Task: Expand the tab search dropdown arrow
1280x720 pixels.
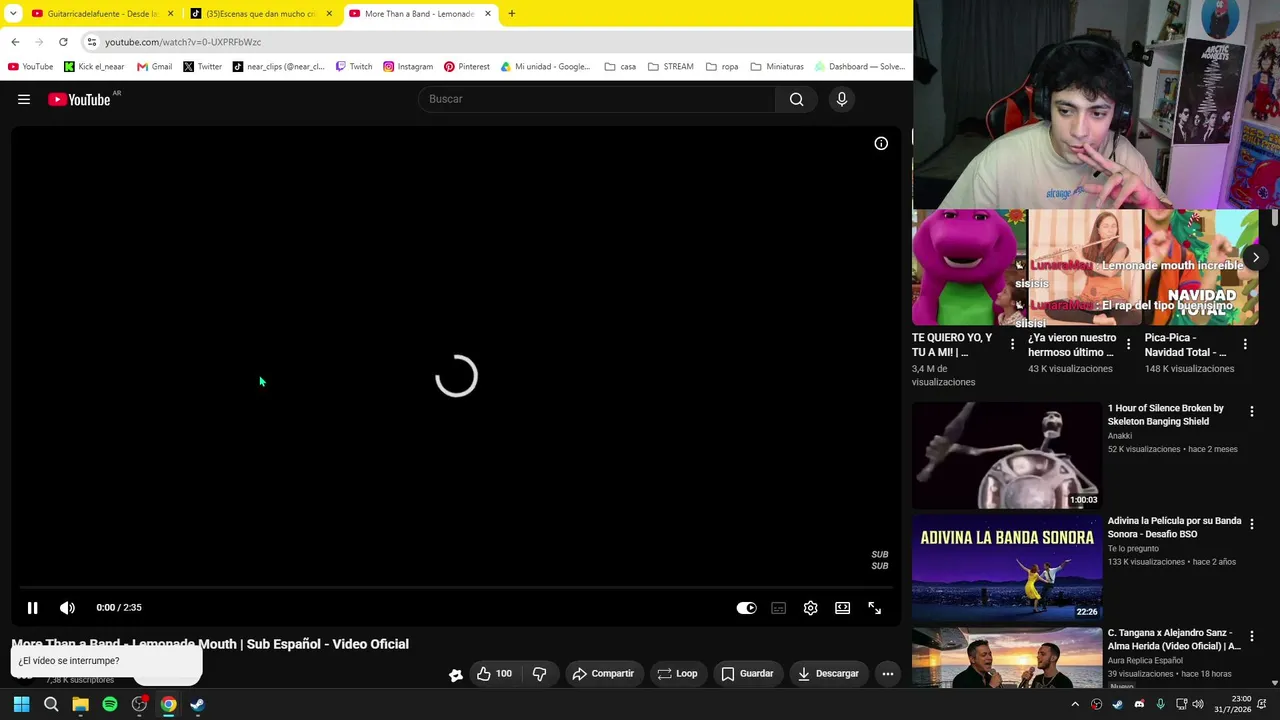Action: (x=13, y=14)
